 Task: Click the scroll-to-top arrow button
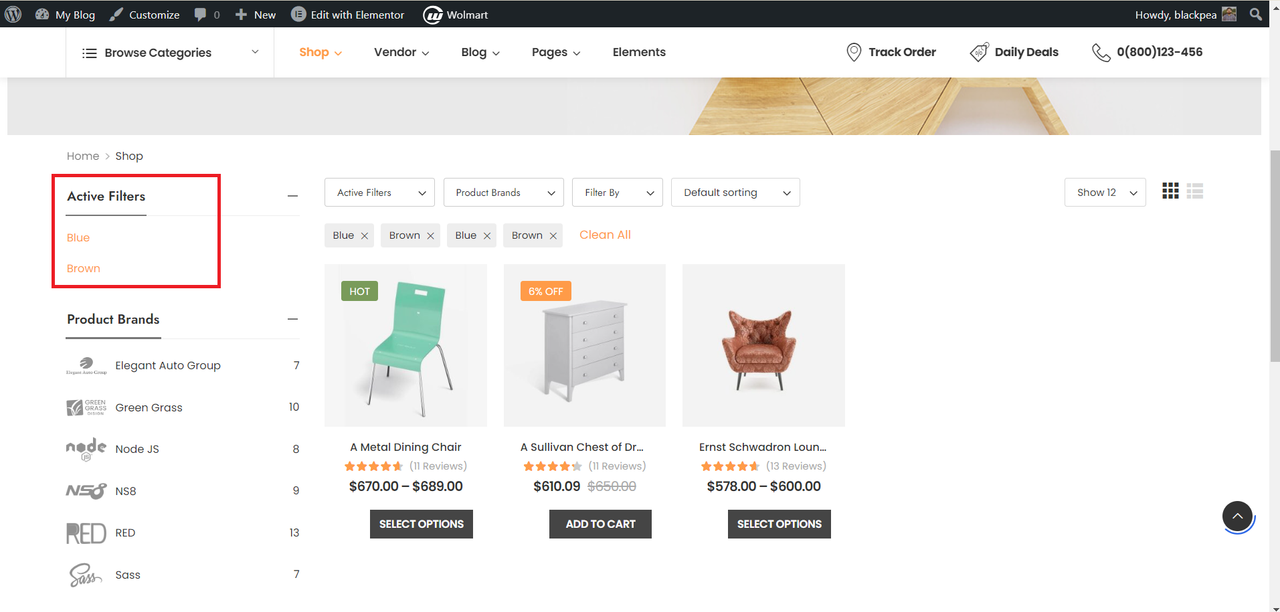pos(1237,516)
